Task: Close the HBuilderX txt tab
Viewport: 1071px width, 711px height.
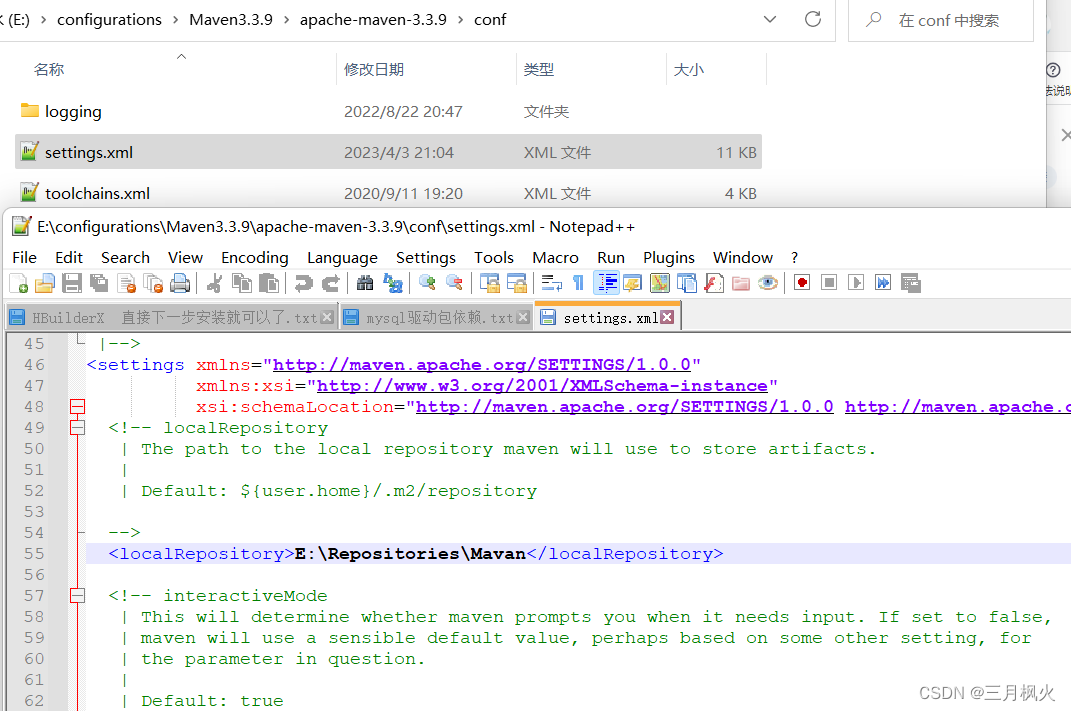Action: pyautogui.click(x=327, y=317)
